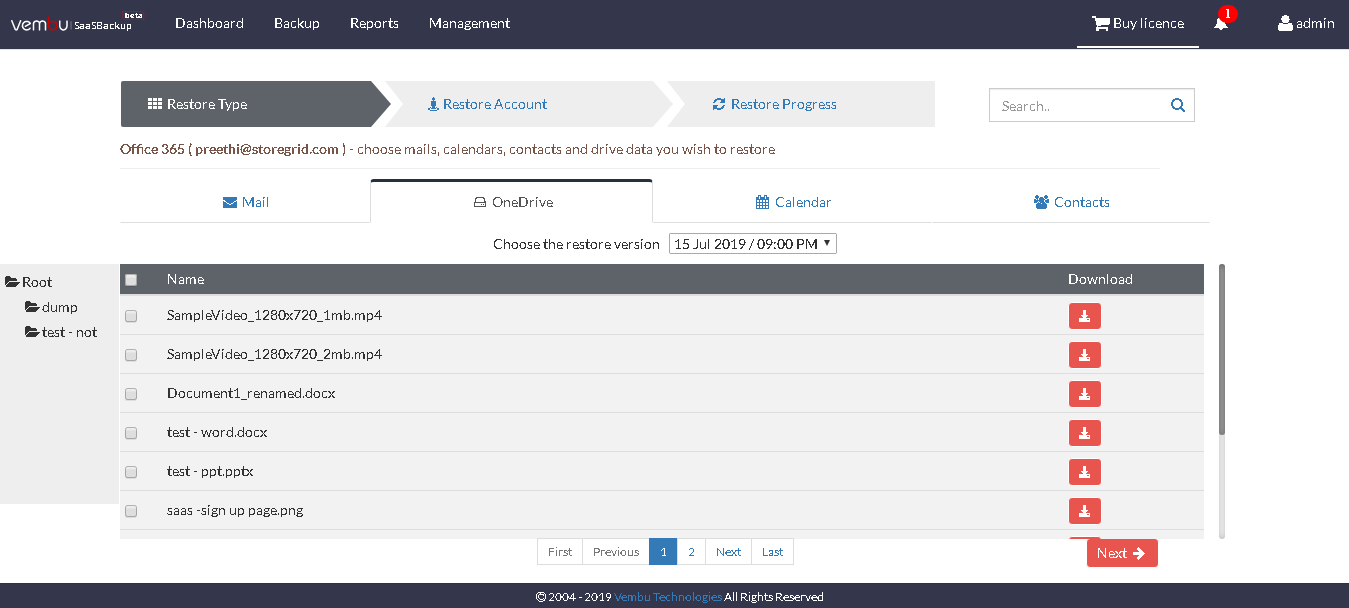The image size is (1349, 608).
Task: Select page 1 in pagination
Action: point(663,552)
